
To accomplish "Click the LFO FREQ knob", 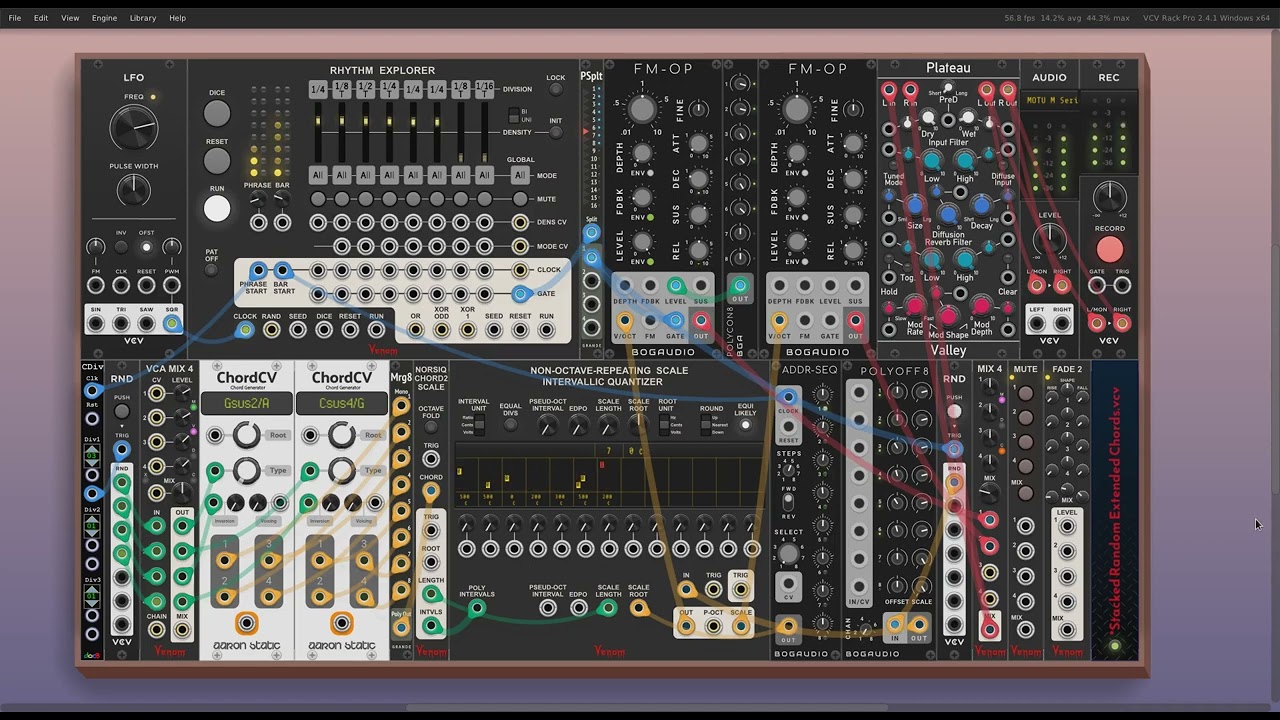I will pos(133,127).
